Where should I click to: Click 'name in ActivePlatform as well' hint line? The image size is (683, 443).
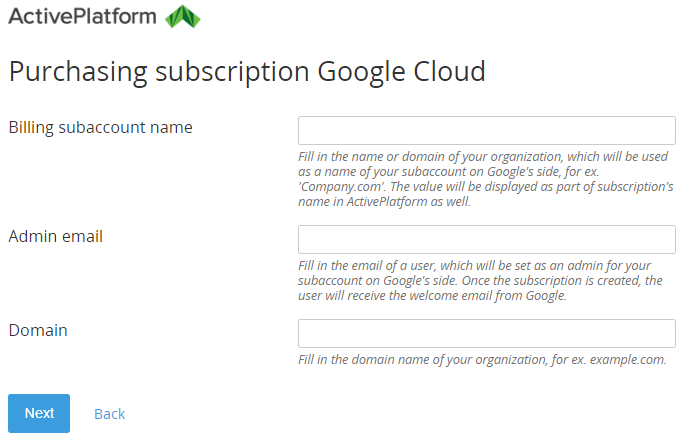click(400, 202)
